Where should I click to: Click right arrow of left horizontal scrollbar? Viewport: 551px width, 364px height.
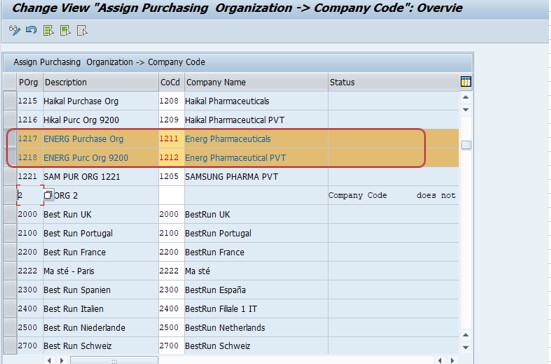tap(61, 360)
